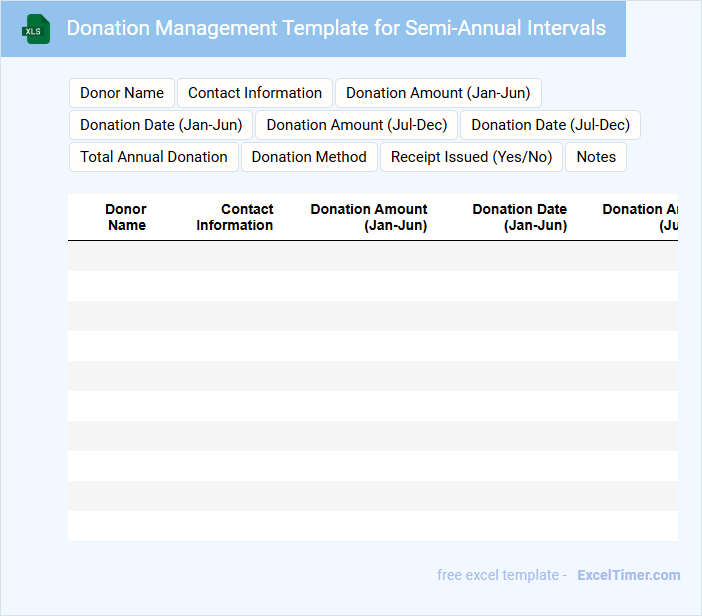Select the Notes tag
The image size is (702, 616).
coord(596,157)
